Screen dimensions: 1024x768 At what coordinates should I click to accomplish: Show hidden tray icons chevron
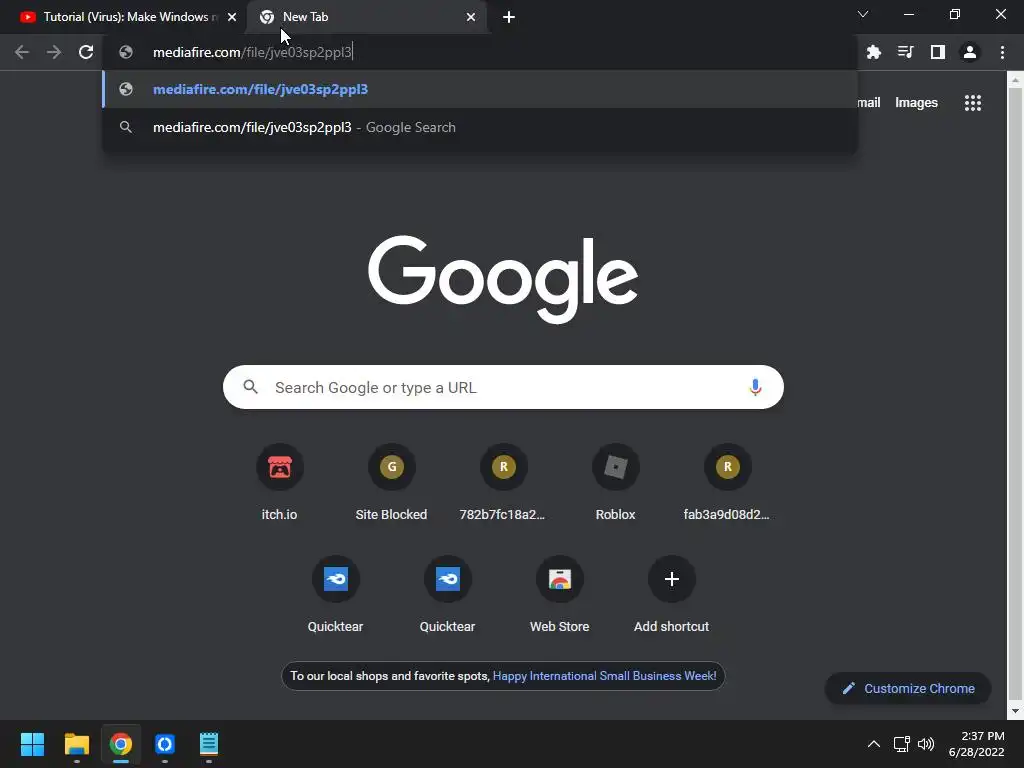point(874,744)
